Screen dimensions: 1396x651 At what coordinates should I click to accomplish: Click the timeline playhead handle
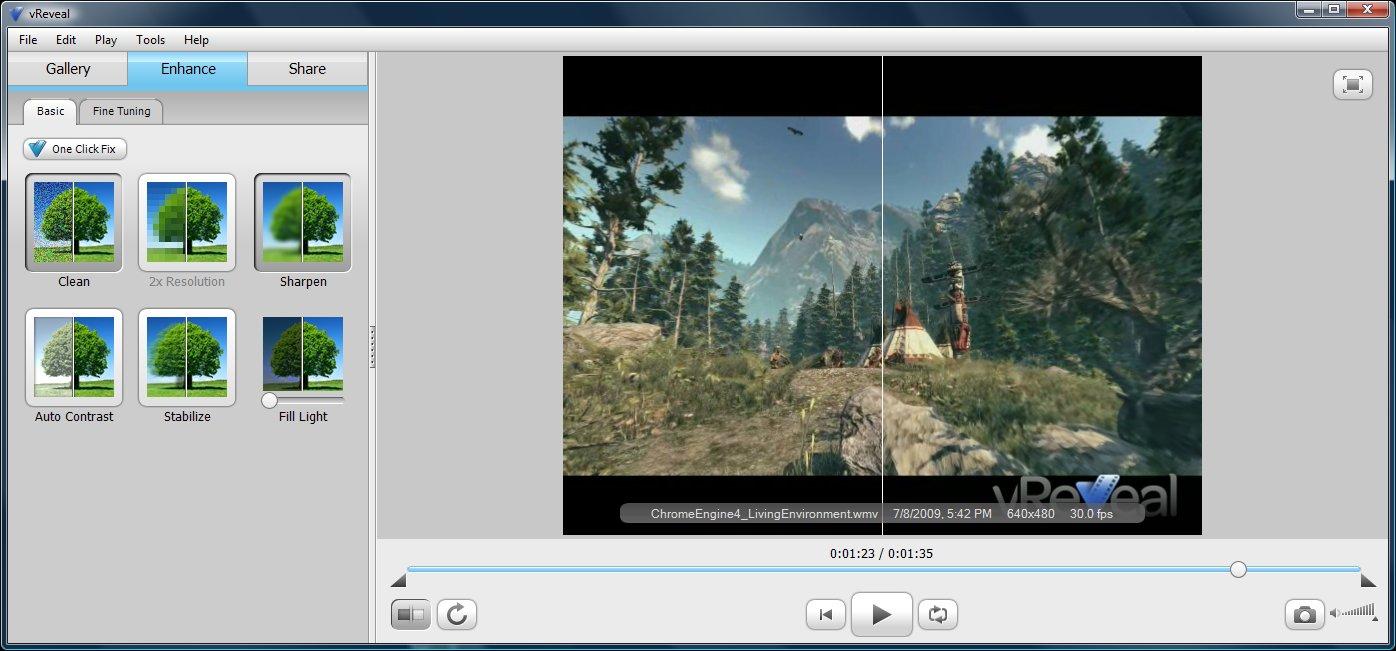pos(1238,569)
